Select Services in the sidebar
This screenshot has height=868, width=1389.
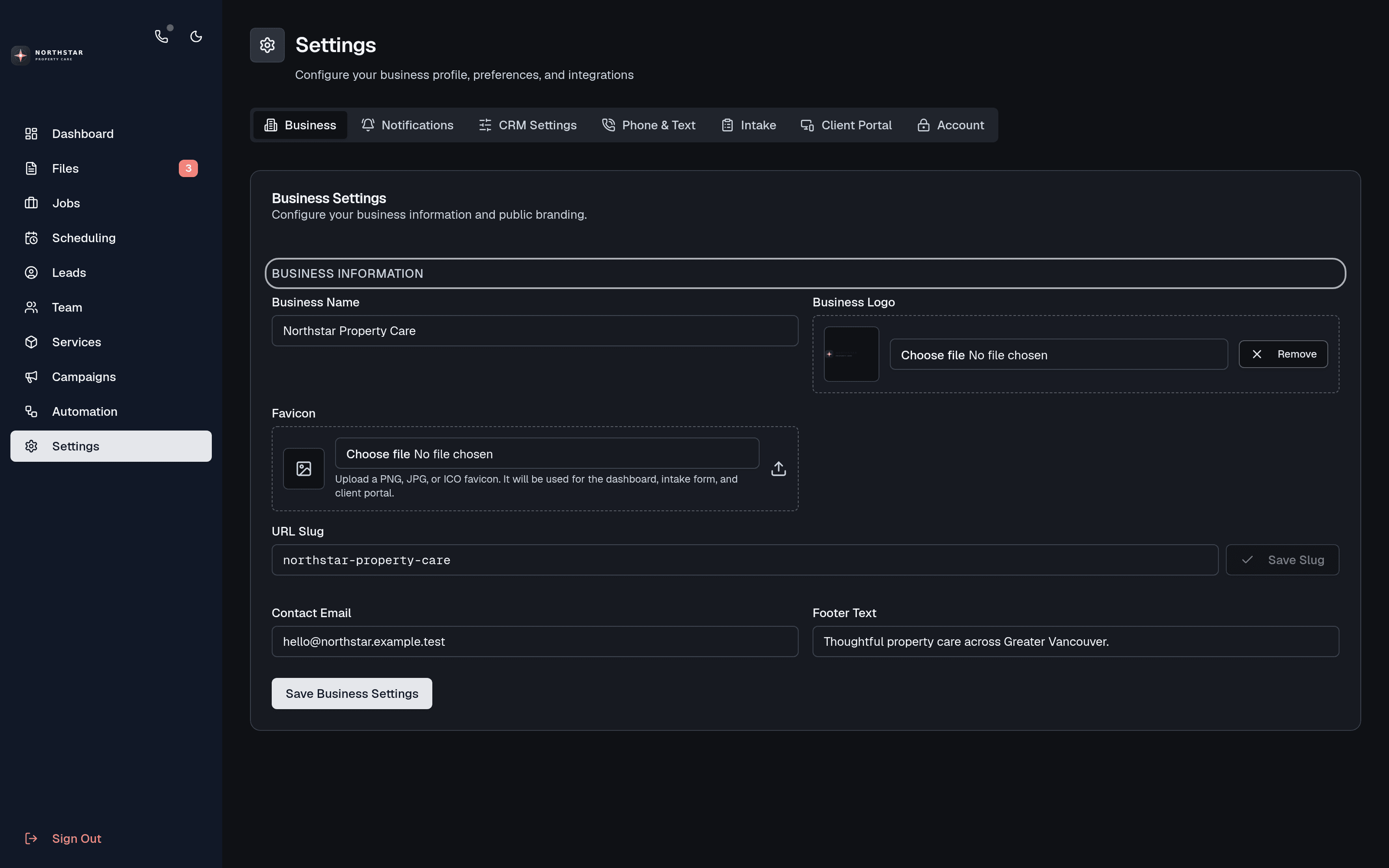[x=111, y=342]
